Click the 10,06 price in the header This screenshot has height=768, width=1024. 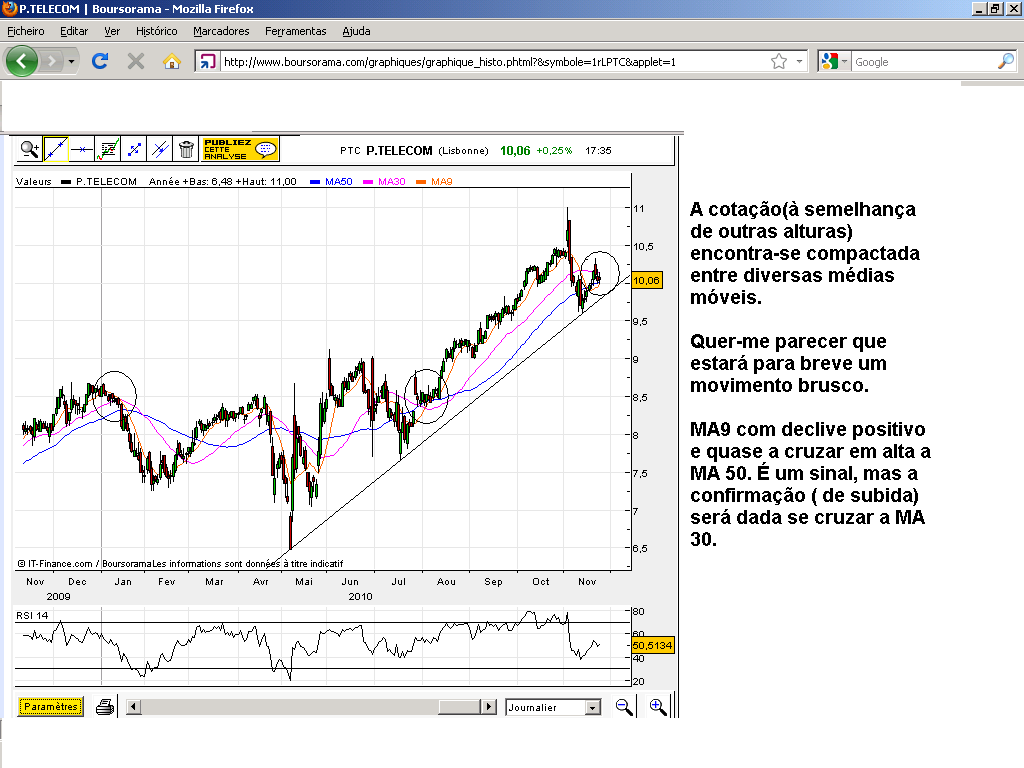515,151
